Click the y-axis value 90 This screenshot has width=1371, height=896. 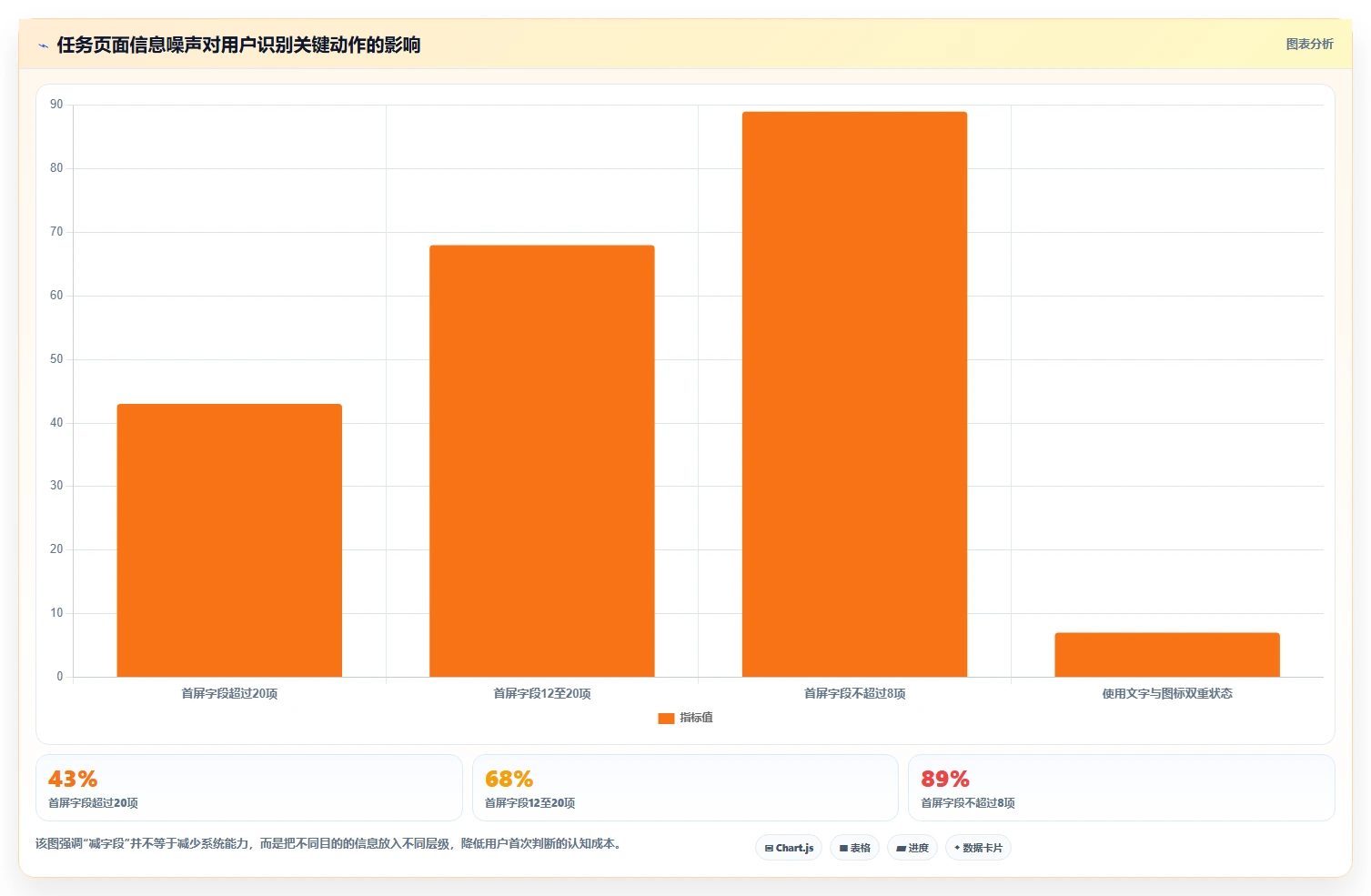56,105
